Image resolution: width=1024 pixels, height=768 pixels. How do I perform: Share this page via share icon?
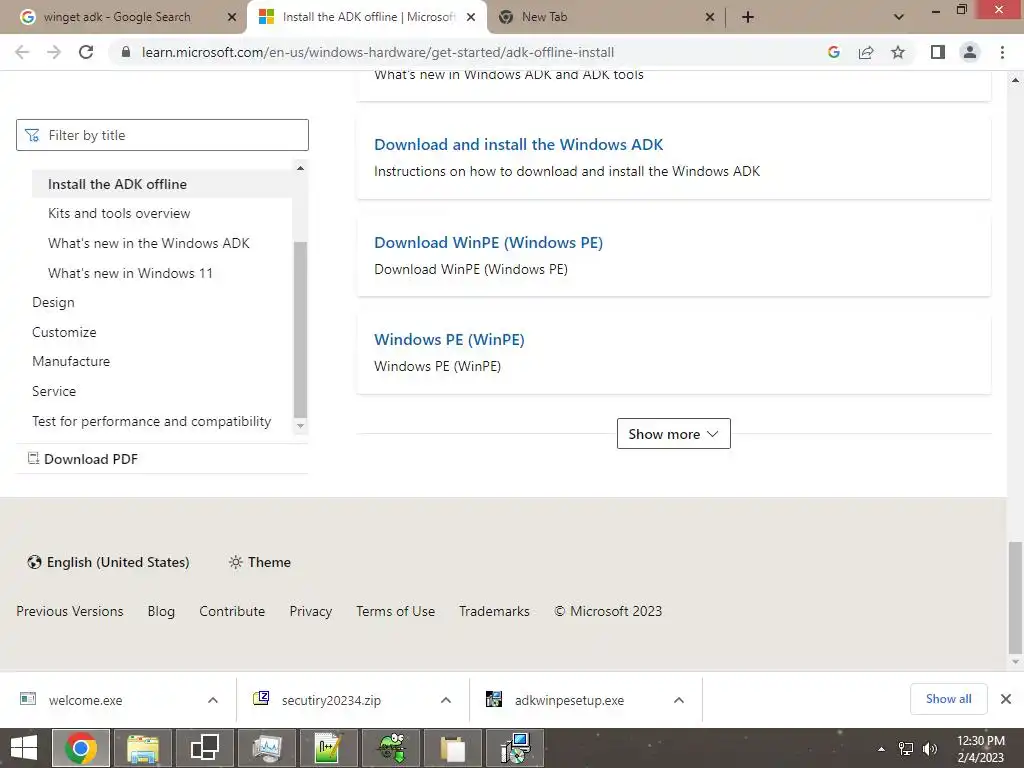pyautogui.click(x=866, y=52)
